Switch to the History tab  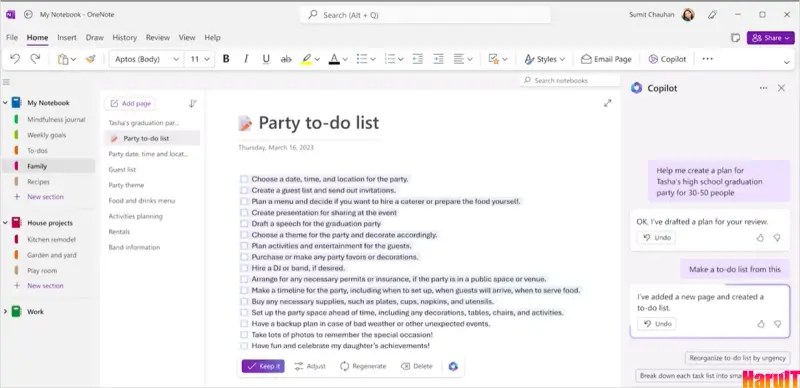(124, 38)
